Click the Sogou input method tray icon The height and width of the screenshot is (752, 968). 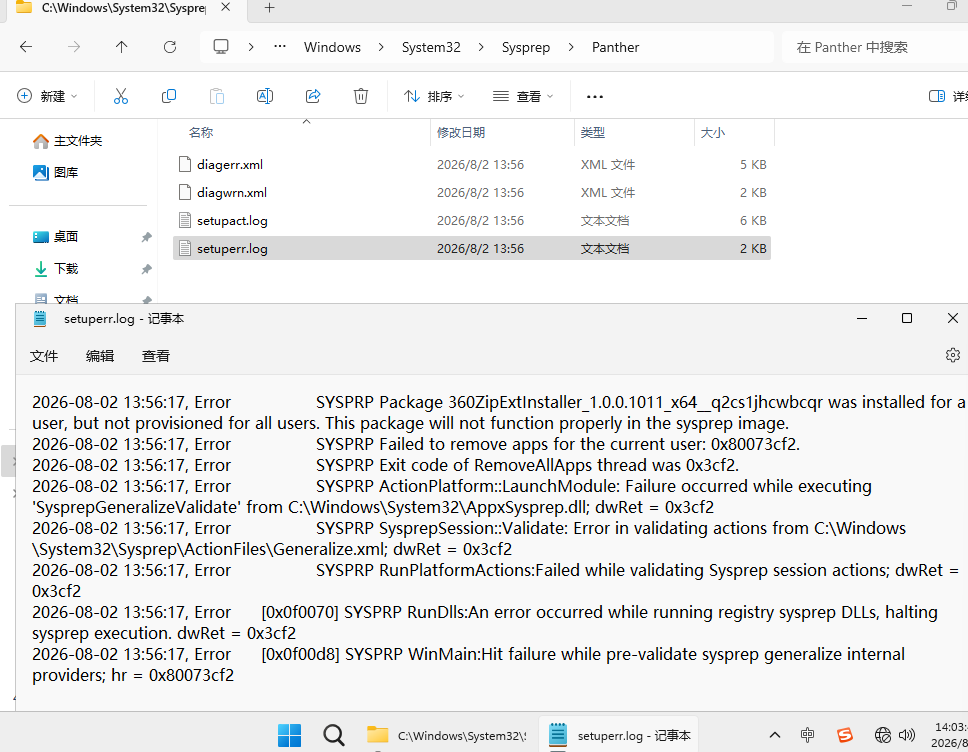(x=845, y=735)
